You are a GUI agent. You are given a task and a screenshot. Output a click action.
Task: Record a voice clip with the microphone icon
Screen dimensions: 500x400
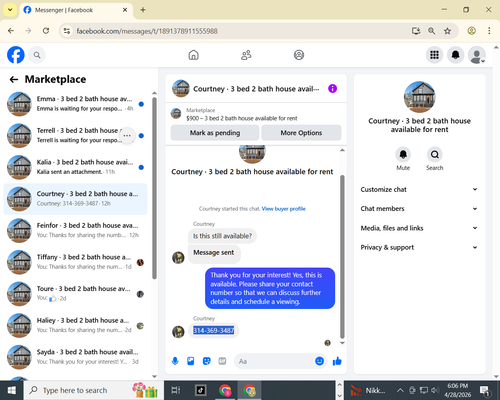(x=175, y=361)
